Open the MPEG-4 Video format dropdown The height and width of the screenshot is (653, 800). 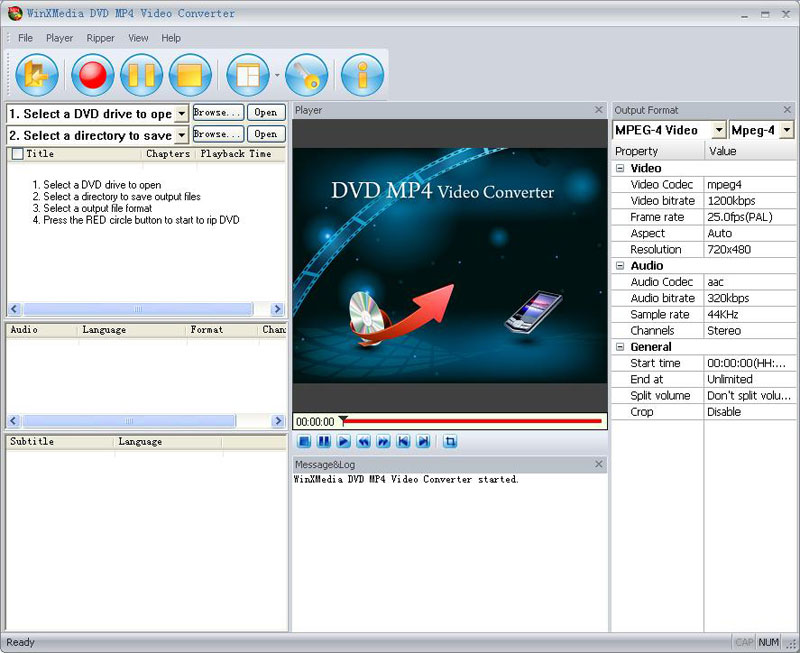[x=719, y=130]
